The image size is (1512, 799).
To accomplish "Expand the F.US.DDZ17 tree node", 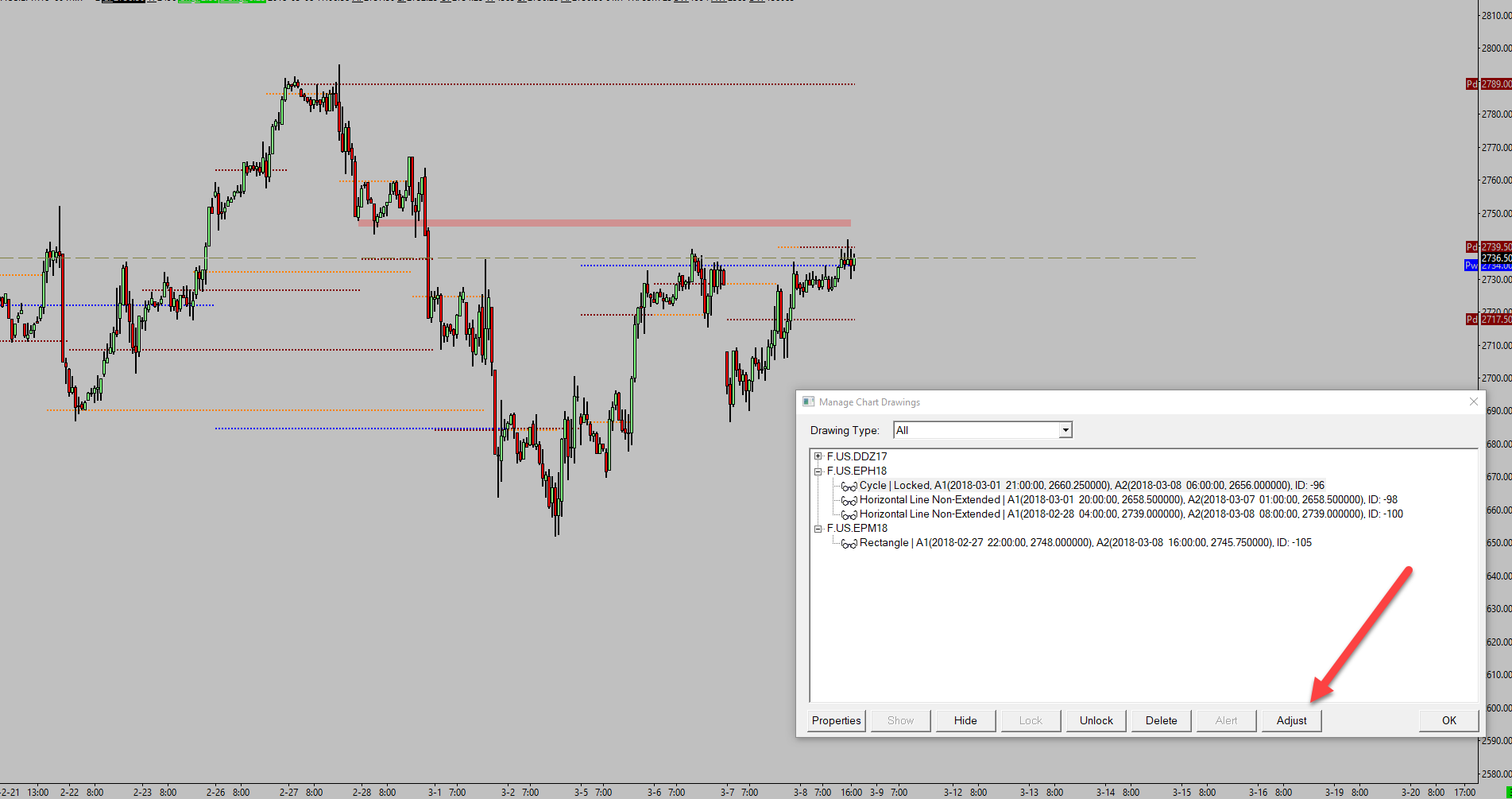I will [818, 456].
